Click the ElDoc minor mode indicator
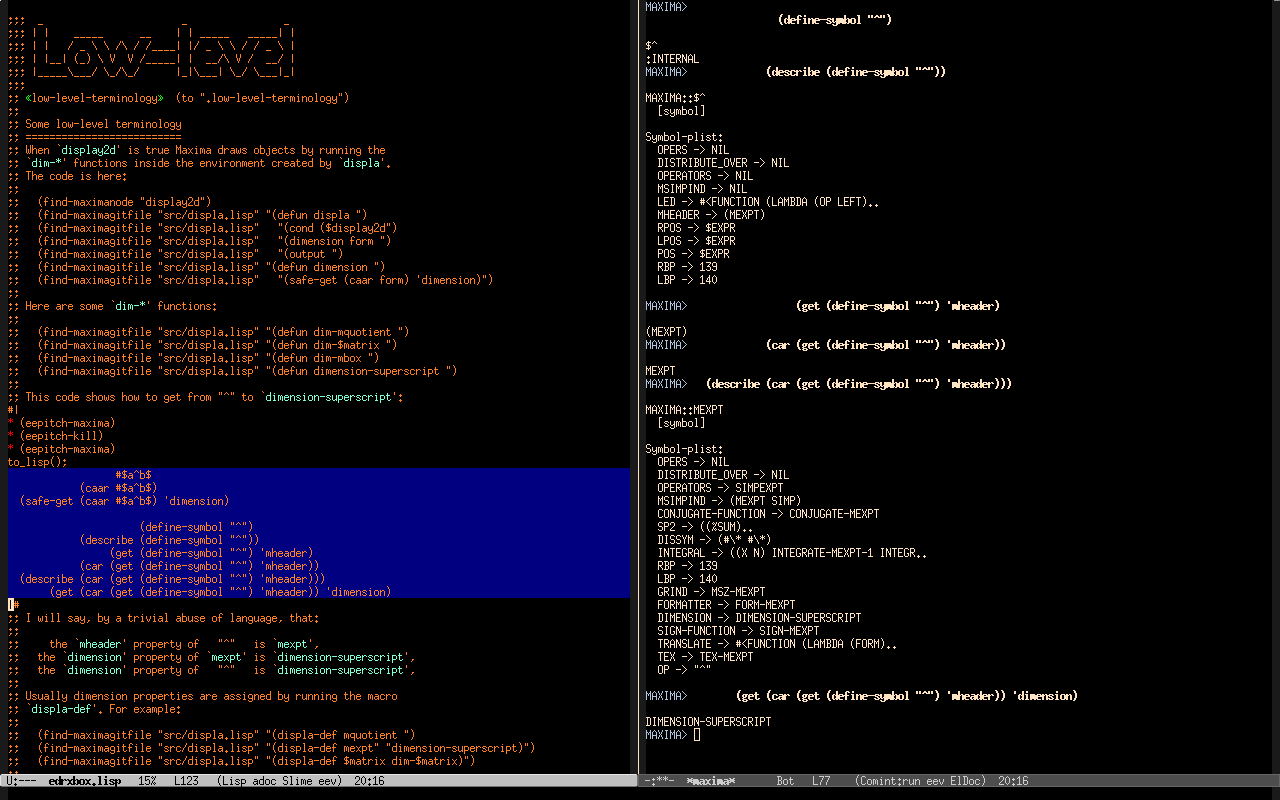This screenshot has width=1280, height=800. (964, 781)
